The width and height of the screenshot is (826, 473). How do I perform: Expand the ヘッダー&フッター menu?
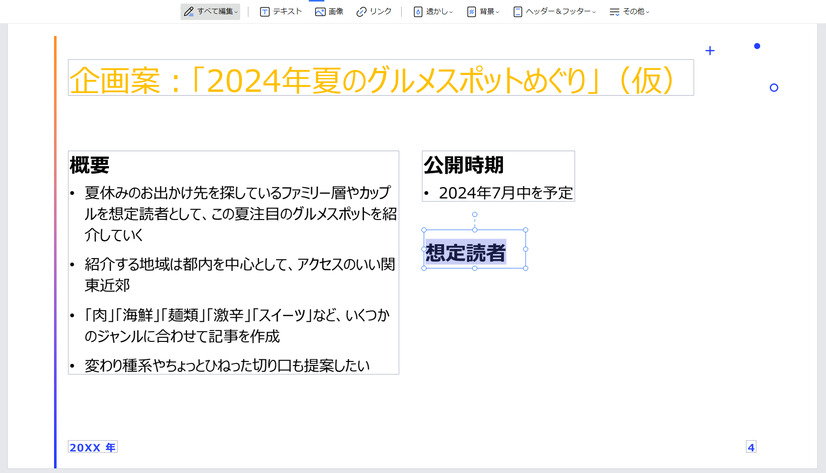pyautogui.click(x=554, y=12)
